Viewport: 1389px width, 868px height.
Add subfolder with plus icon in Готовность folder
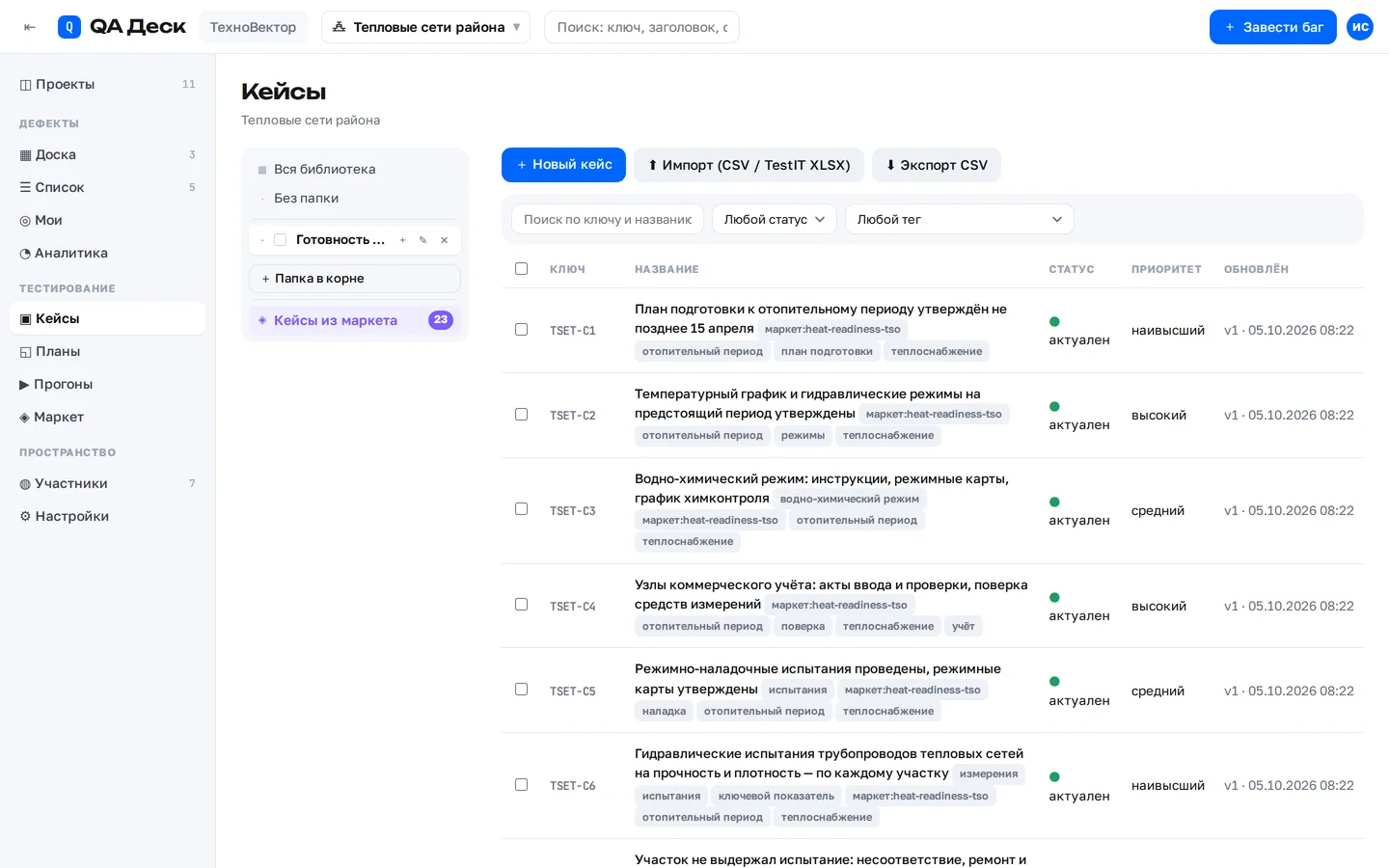click(x=402, y=240)
